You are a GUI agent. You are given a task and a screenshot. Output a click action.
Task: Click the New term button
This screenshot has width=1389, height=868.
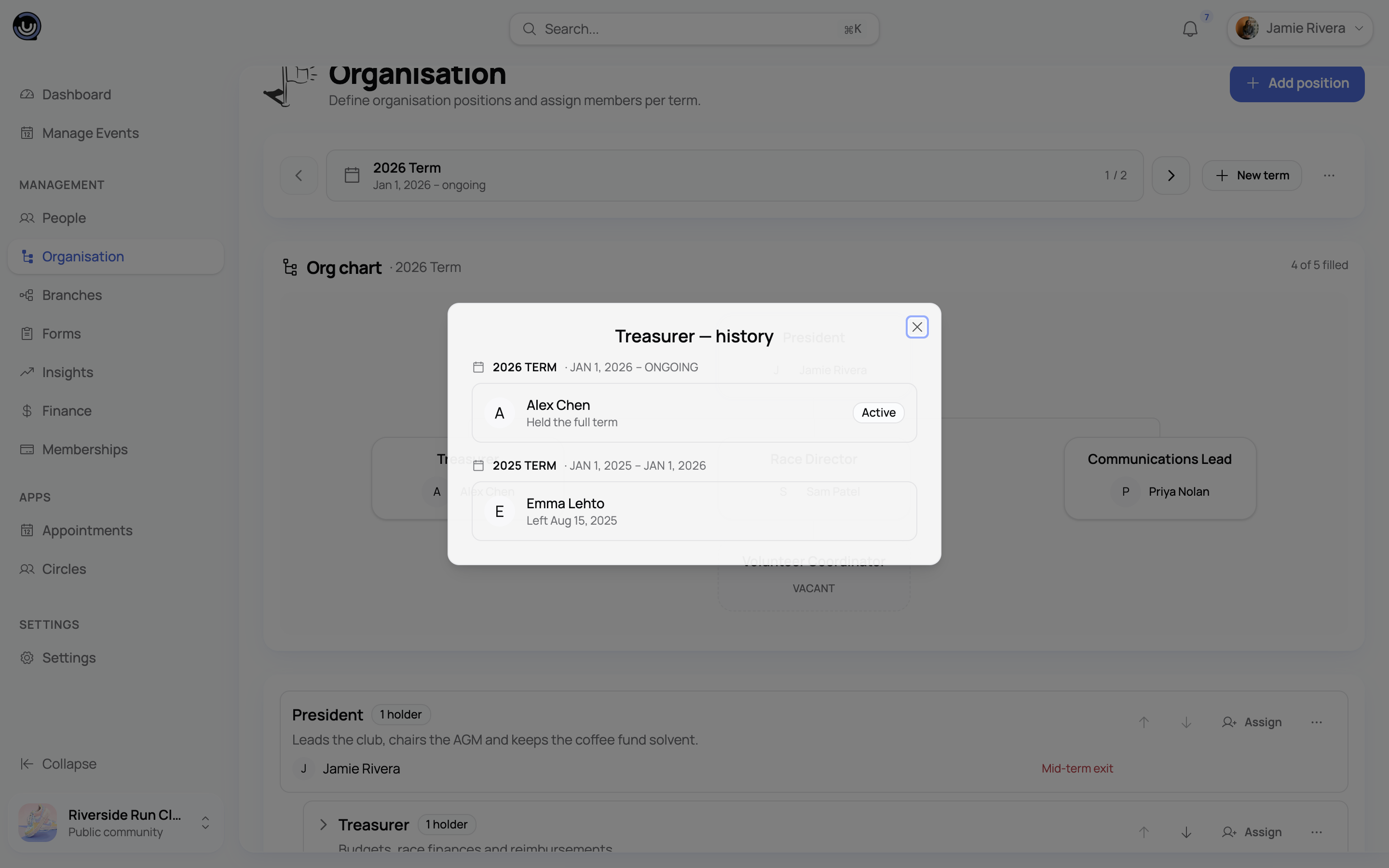(x=1251, y=176)
